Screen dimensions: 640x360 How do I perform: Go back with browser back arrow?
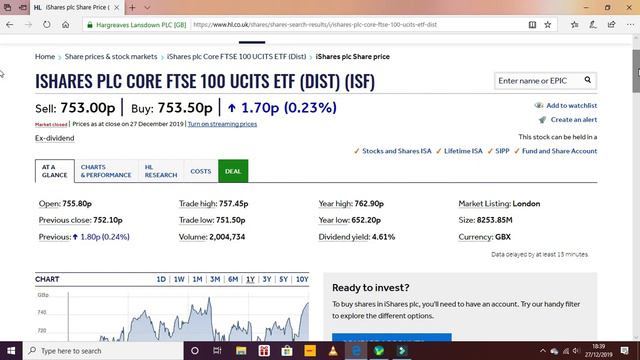coord(10,25)
